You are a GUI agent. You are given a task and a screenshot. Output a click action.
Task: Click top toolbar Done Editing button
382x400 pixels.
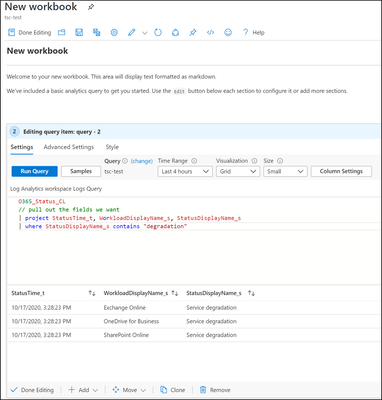pyautogui.click(x=30, y=32)
